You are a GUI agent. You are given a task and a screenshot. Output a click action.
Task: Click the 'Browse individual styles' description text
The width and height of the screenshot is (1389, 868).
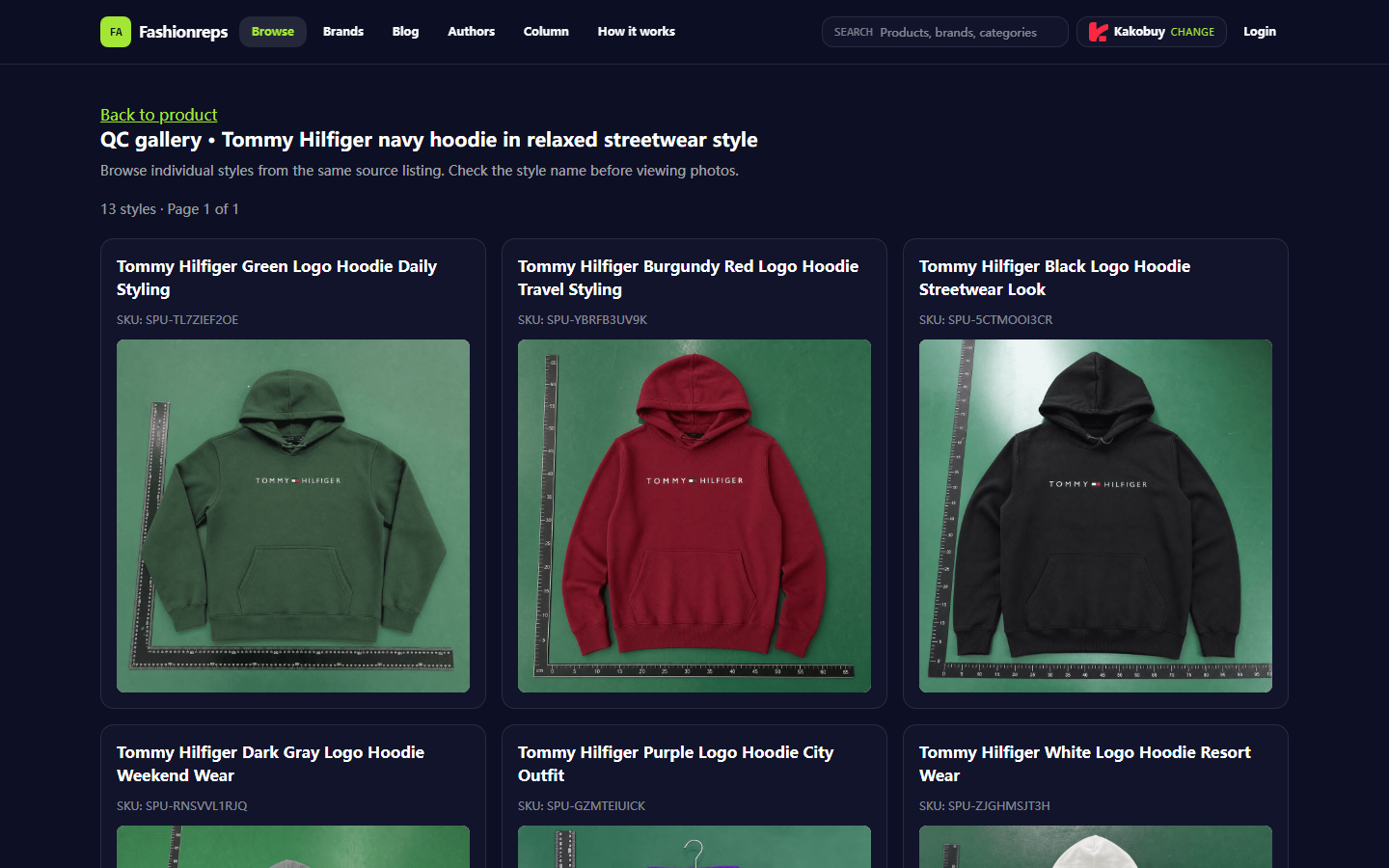point(420,171)
